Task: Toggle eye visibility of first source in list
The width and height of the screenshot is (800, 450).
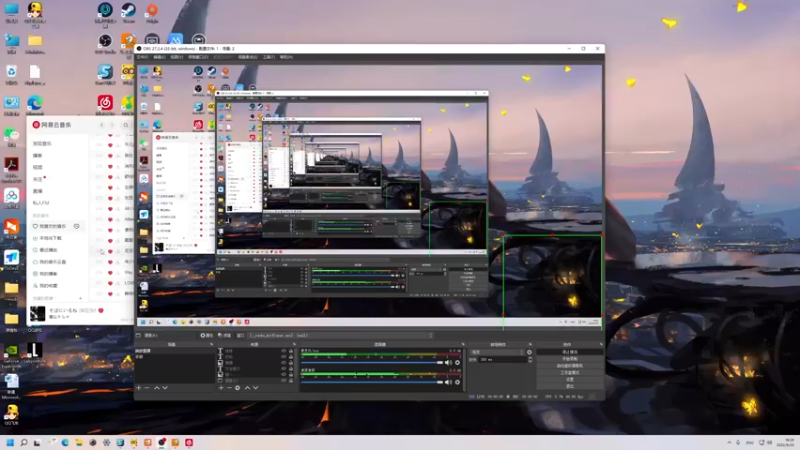Action: coord(284,351)
